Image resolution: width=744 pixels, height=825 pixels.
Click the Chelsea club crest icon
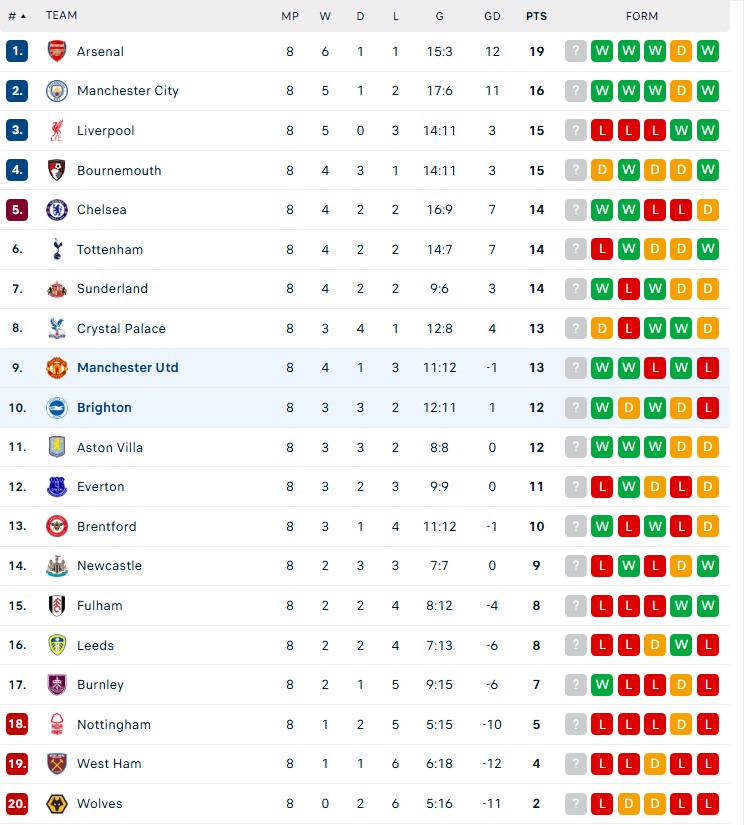click(56, 210)
